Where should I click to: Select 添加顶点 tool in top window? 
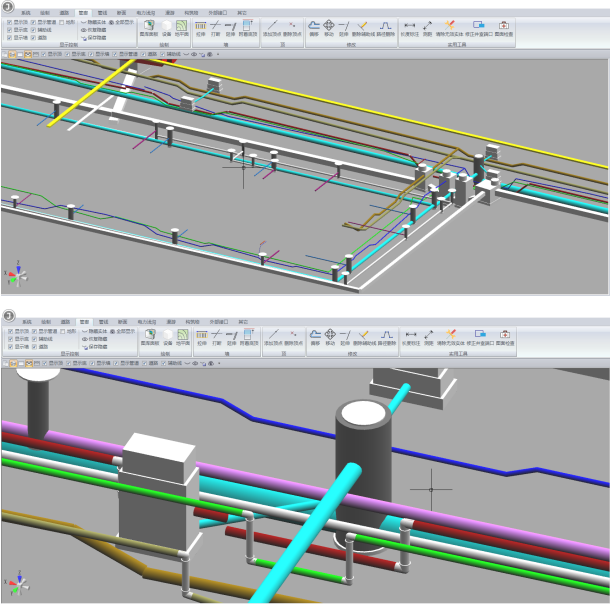coord(272,28)
